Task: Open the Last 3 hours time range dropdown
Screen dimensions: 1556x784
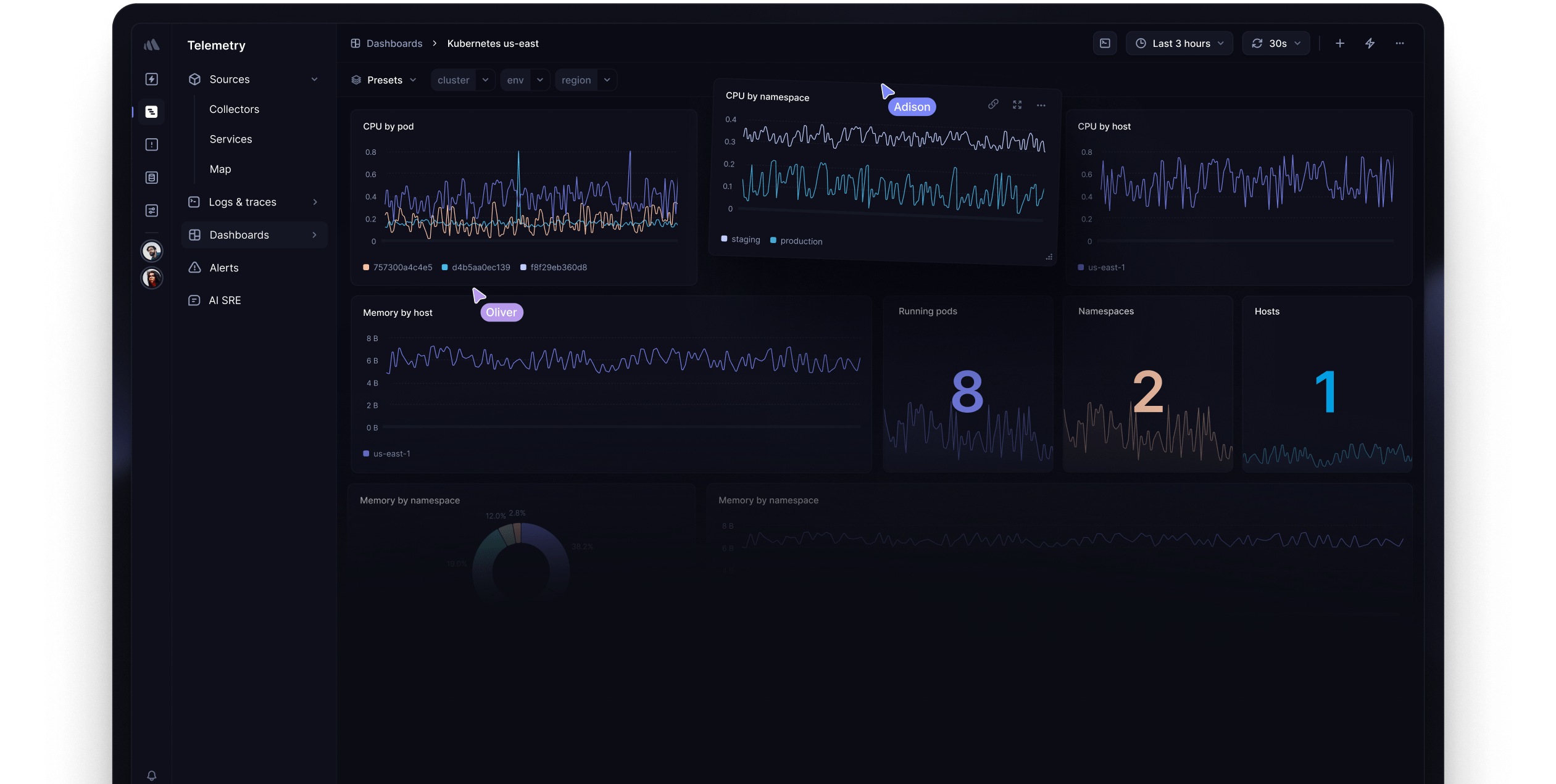Action: click(1179, 43)
